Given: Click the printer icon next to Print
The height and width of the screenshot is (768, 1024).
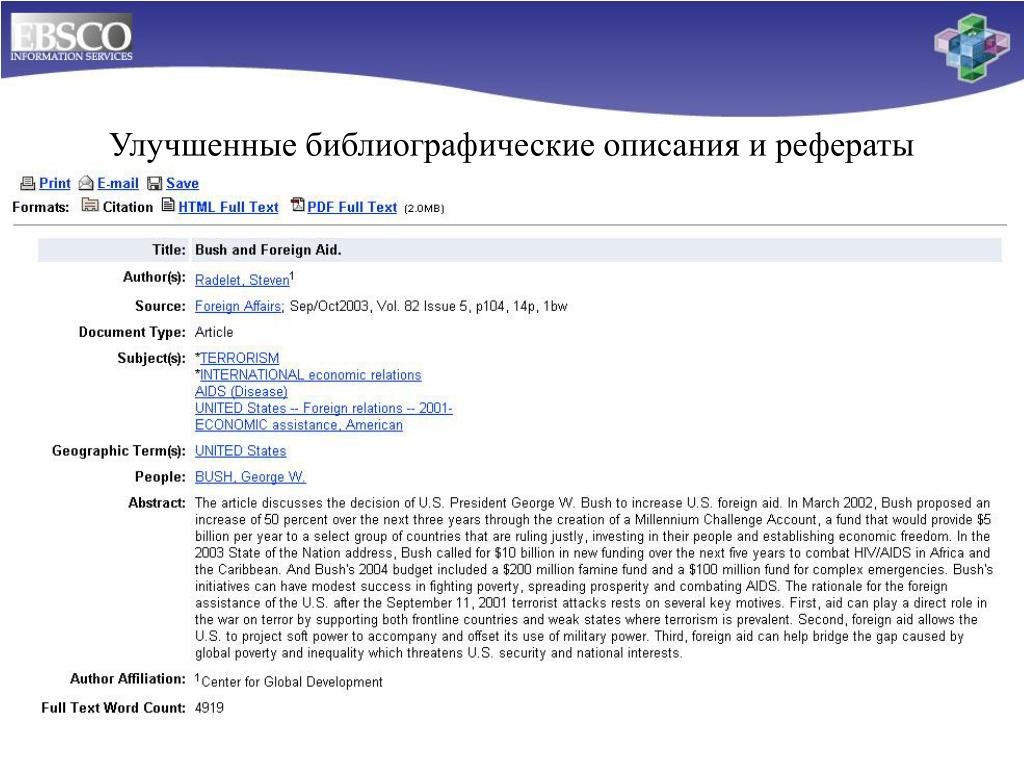Looking at the screenshot, I should pos(27,184).
